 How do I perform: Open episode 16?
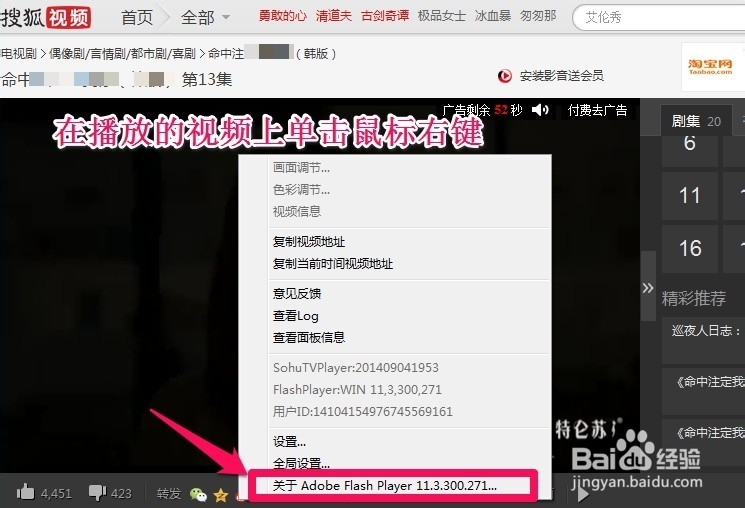pos(689,249)
